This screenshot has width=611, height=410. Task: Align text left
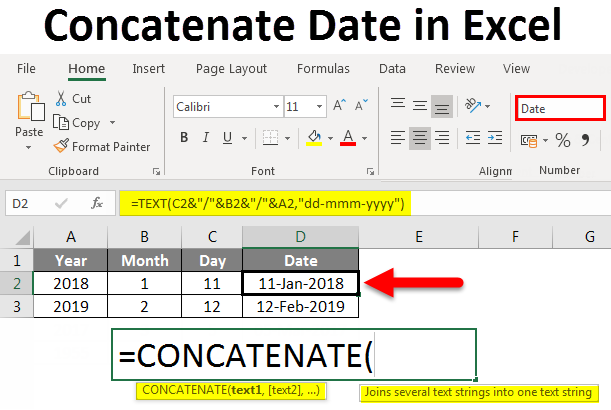tap(398, 138)
